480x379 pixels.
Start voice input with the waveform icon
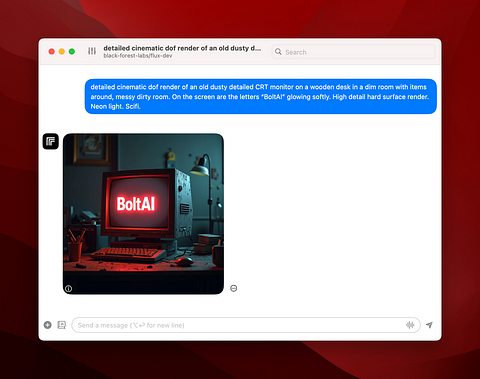click(410, 325)
